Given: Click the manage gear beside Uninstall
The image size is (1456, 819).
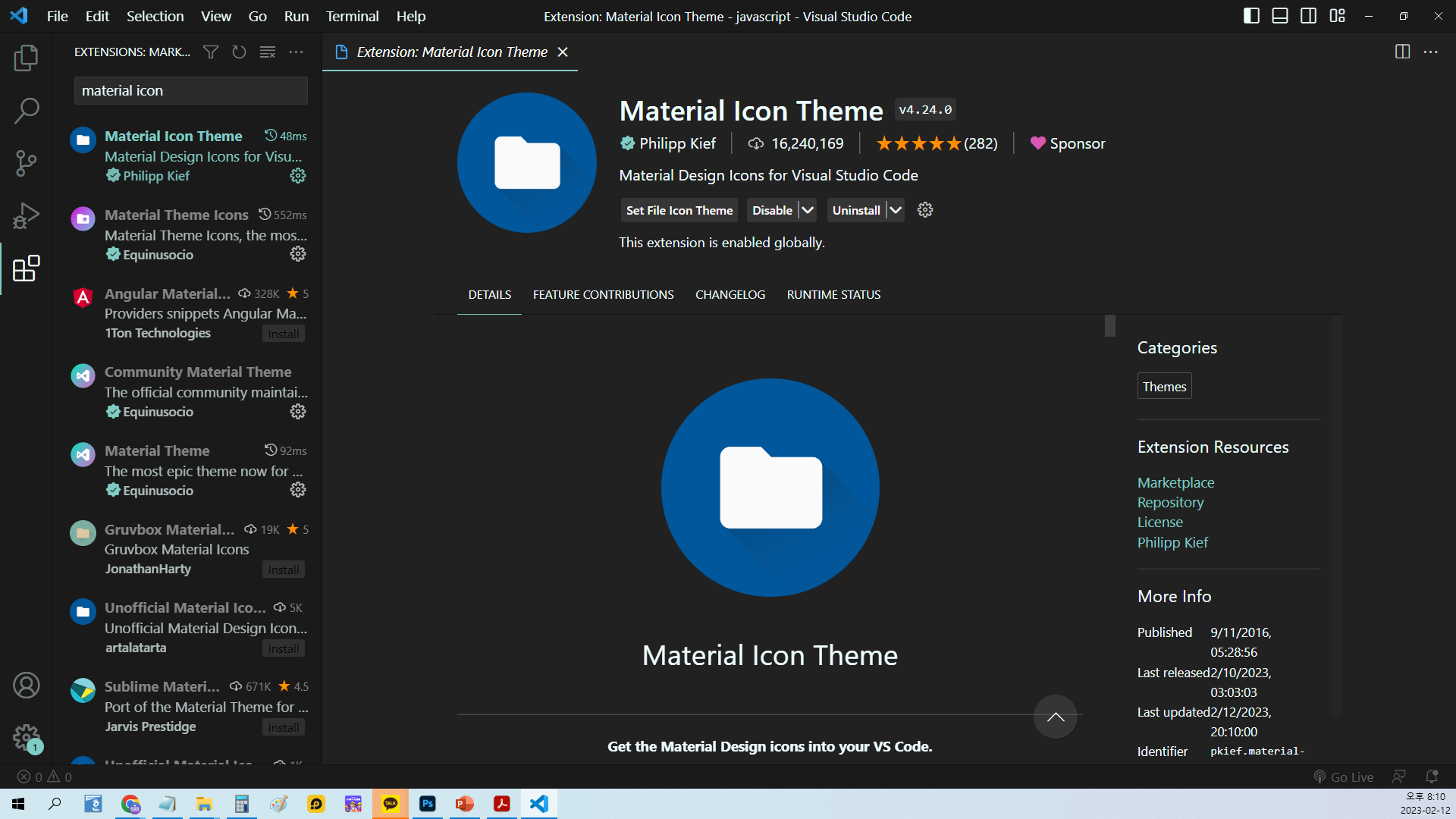Looking at the screenshot, I should point(924,210).
